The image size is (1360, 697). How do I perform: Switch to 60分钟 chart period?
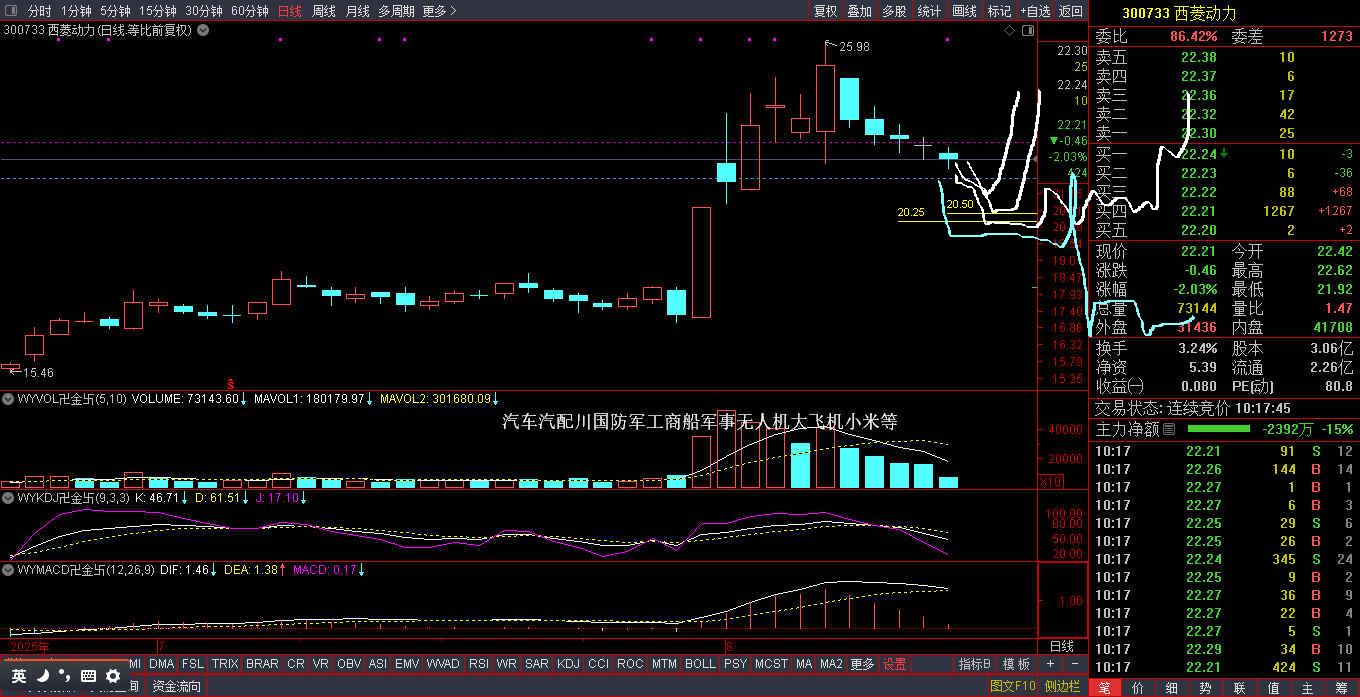[250, 11]
